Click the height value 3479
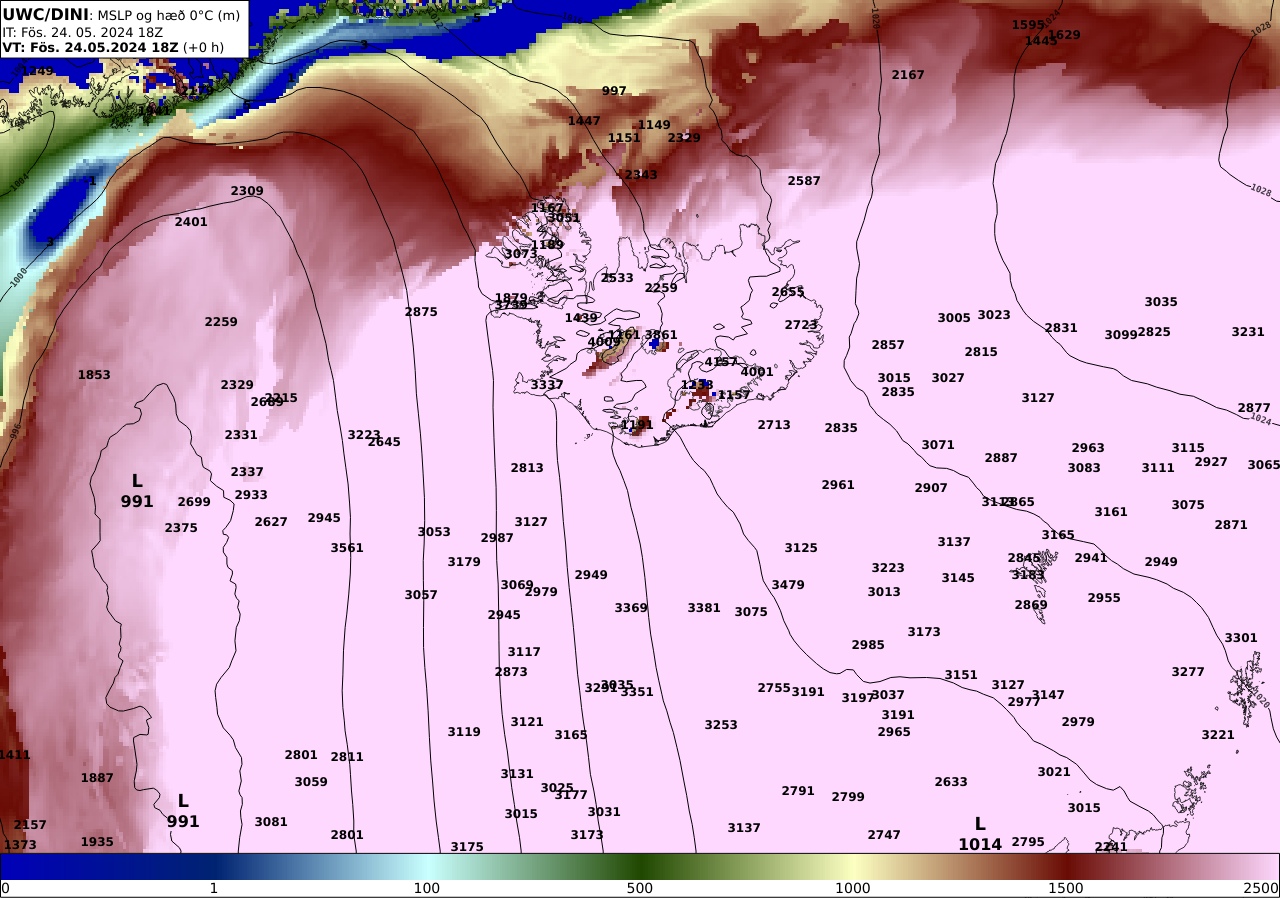This screenshot has height=898, width=1280. point(788,585)
